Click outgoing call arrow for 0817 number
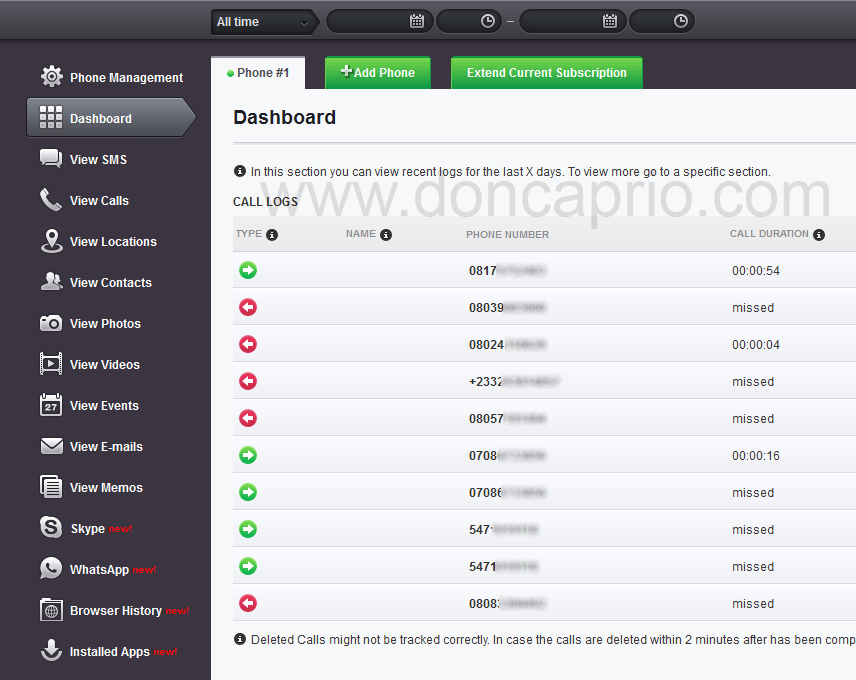856x680 pixels. [248, 270]
